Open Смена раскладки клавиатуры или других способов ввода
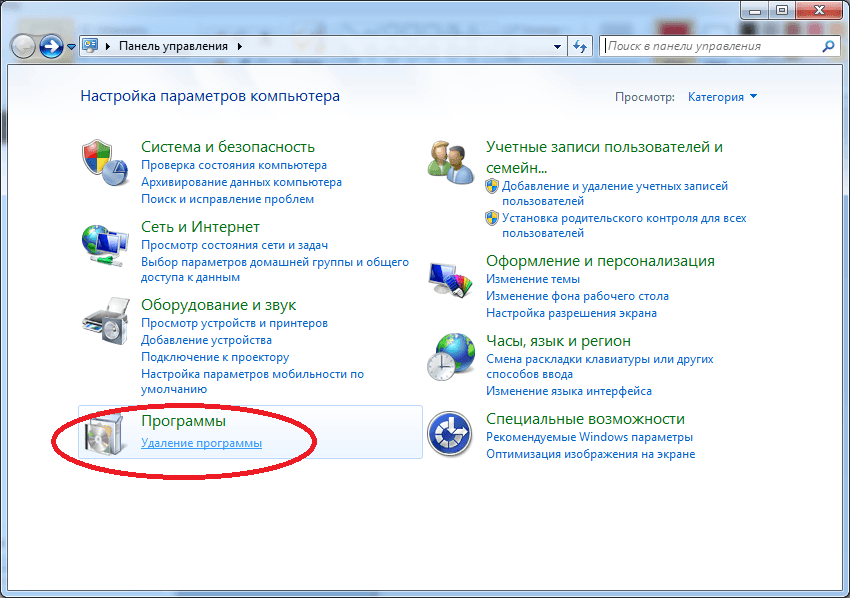This screenshot has height=598, width=850. click(x=580, y=359)
